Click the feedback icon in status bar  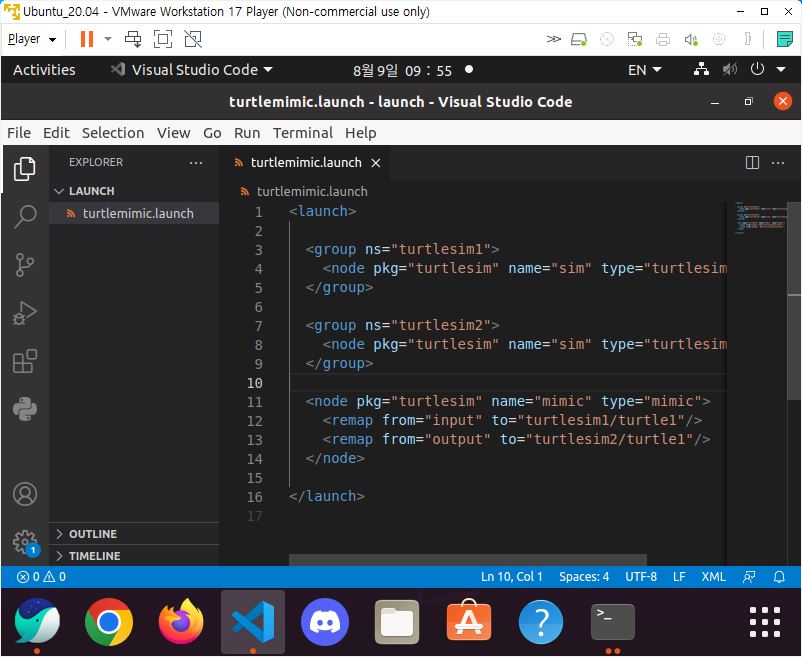[749, 577]
